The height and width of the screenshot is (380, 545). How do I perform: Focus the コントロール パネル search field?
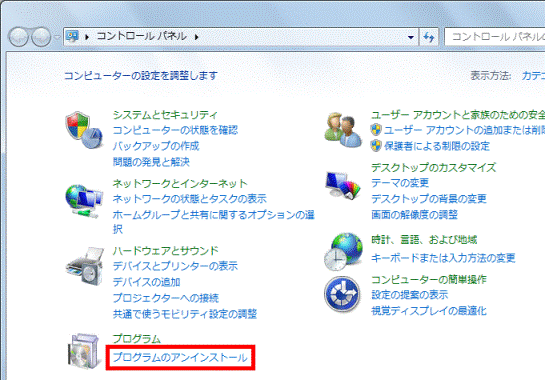tap(495, 37)
